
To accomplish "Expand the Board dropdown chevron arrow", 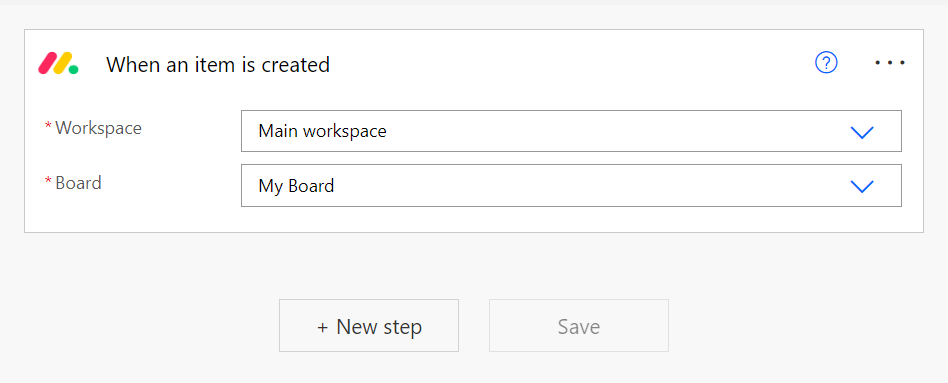I will click(862, 186).
